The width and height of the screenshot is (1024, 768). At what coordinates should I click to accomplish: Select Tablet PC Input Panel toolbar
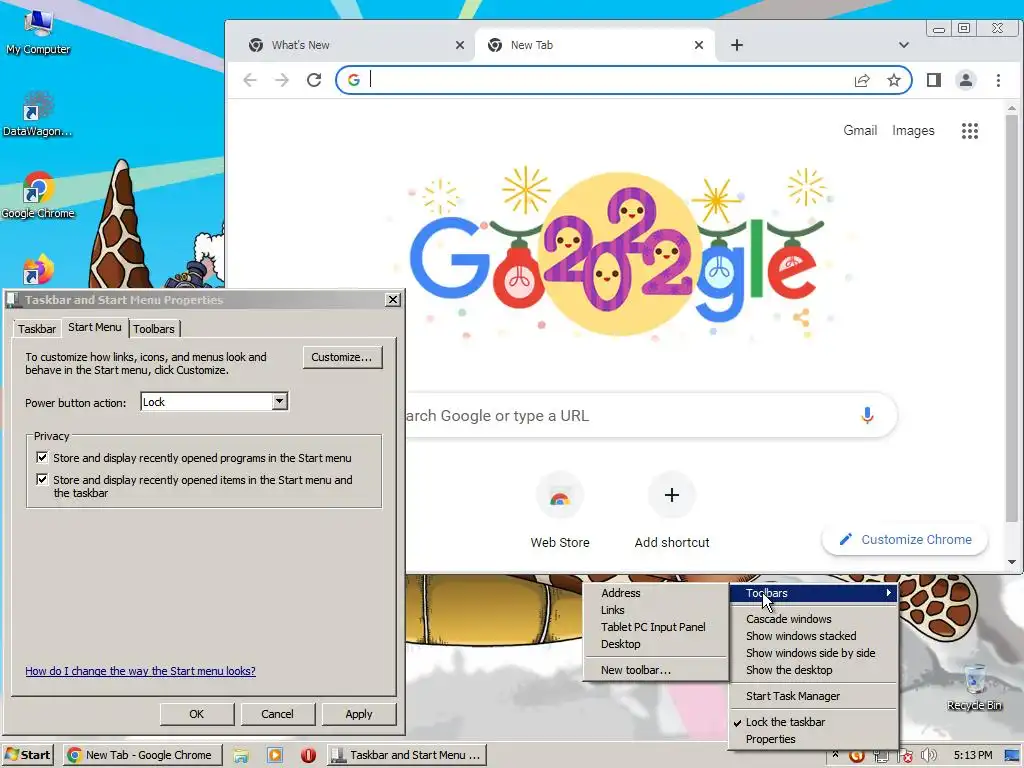click(x=656, y=627)
